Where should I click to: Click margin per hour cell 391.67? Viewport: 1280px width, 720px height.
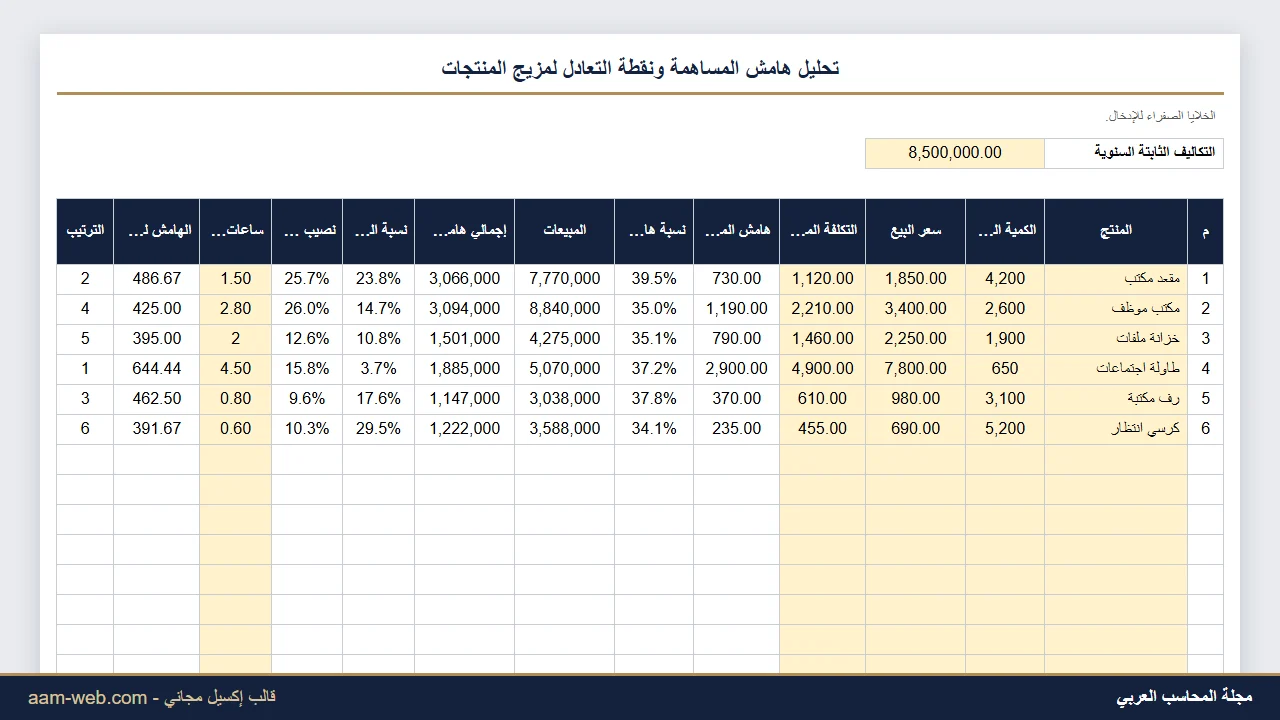[x=156, y=429]
